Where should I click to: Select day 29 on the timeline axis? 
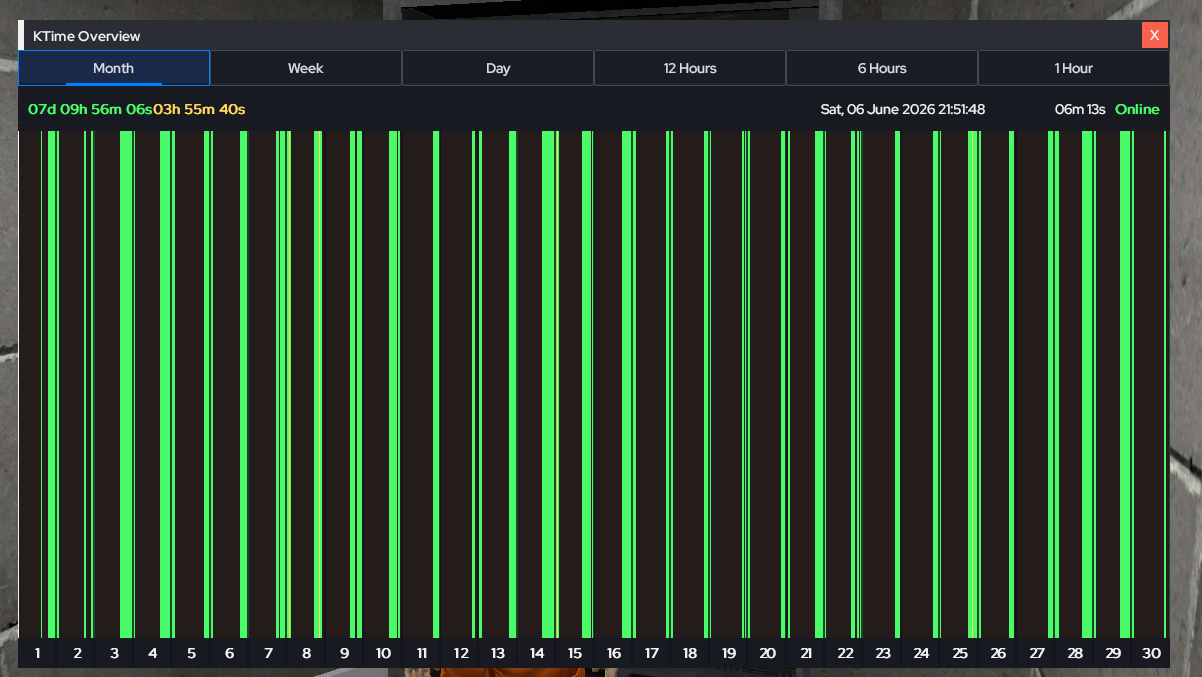pyautogui.click(x=1113, y=653)
